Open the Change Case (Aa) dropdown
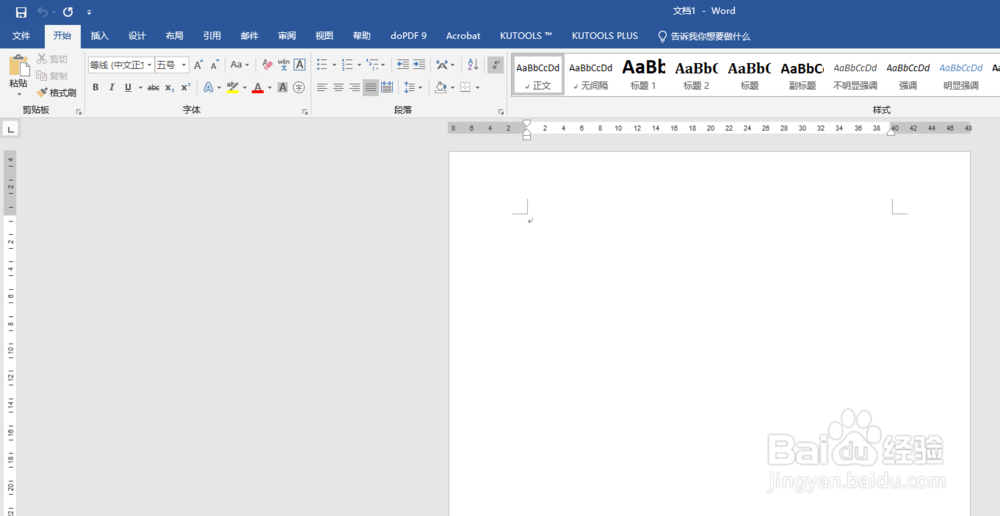 [240, 64]
